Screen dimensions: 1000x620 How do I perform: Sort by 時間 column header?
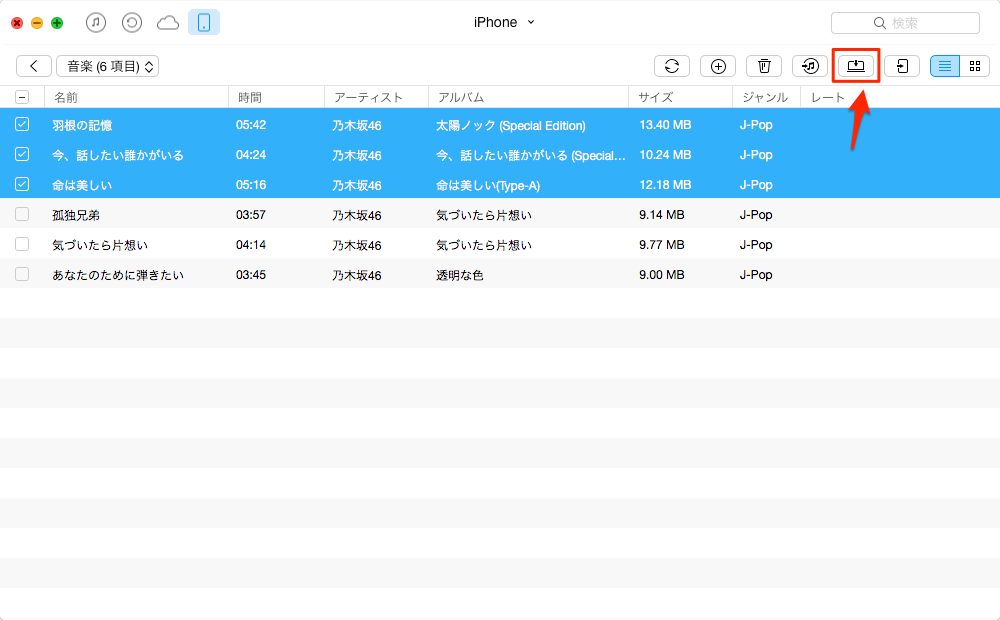(277, 98)
